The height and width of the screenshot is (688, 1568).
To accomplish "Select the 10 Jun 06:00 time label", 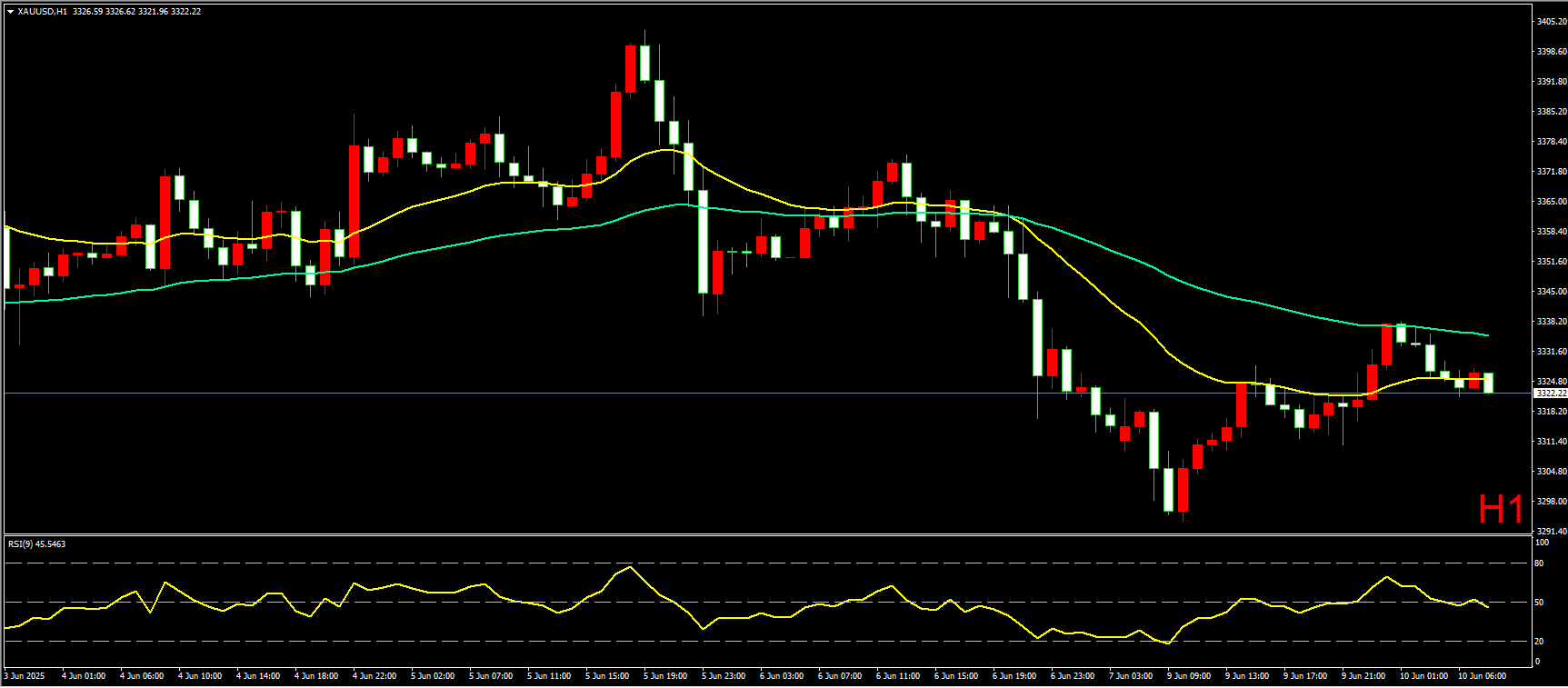I will click(1482, 676).
